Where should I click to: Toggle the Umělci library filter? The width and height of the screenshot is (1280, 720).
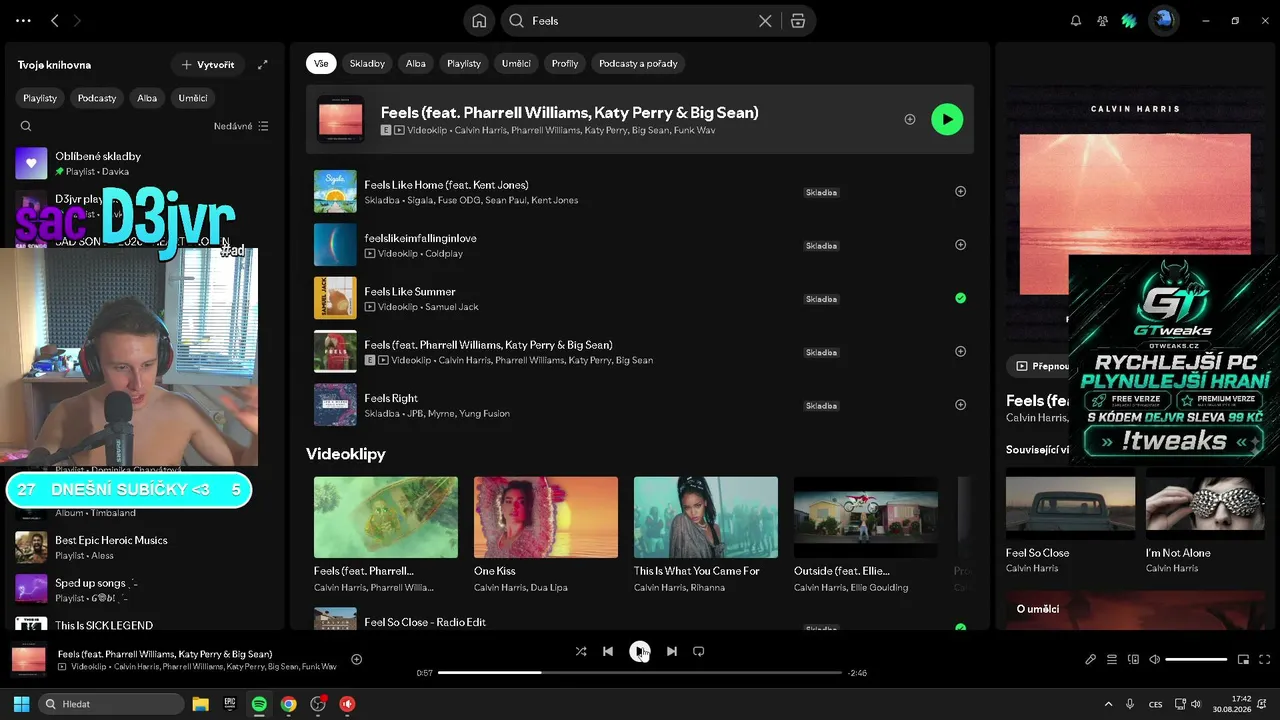(193, 98)
